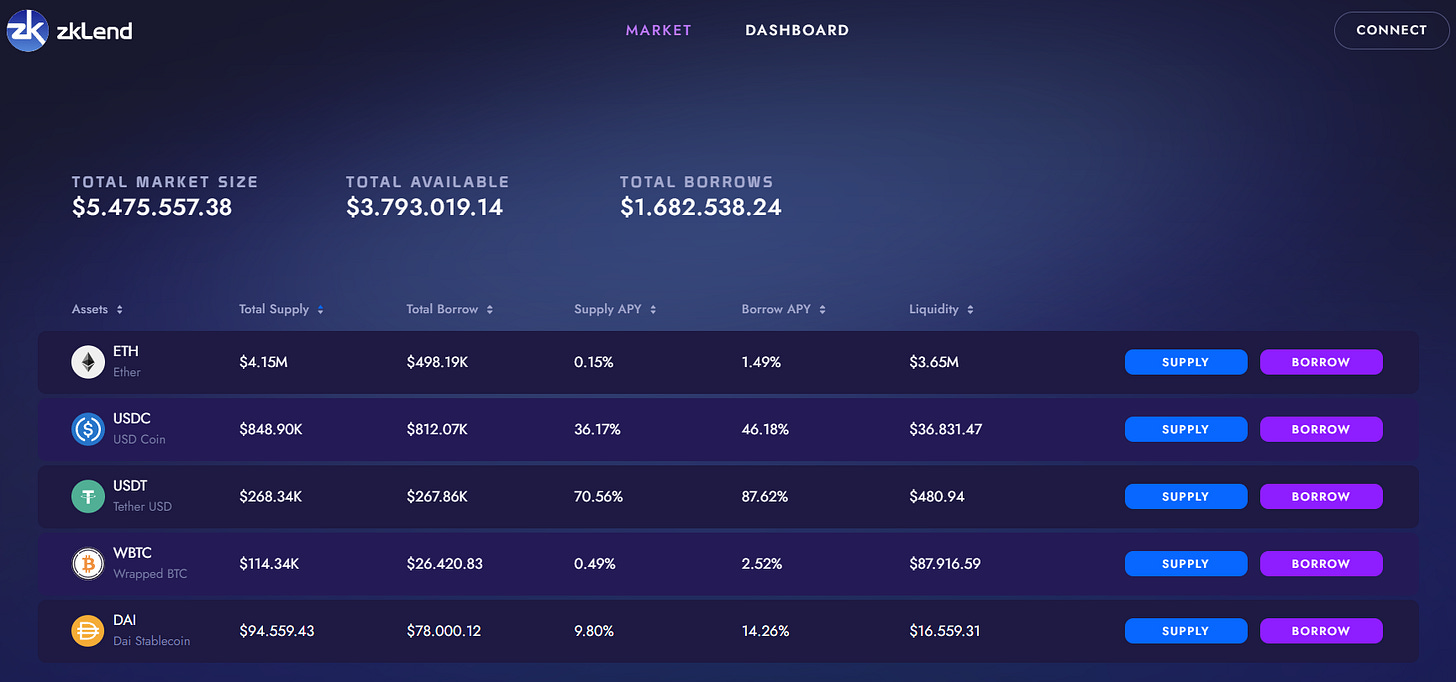Sort by Liquidity column arrows

tap(970, 310)
